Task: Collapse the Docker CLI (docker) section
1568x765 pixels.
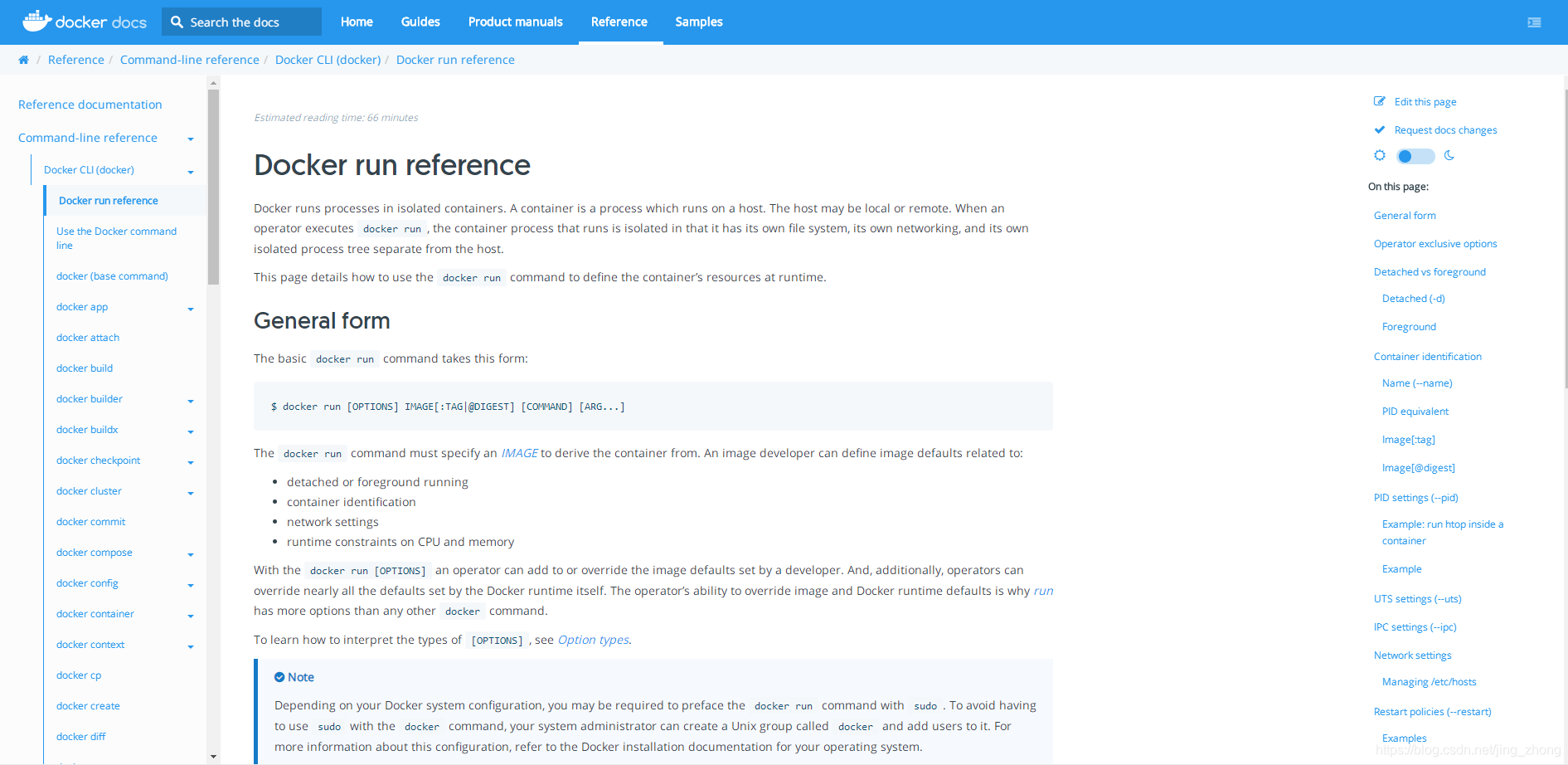Action: pyautogui.click(x=191, y=173)
